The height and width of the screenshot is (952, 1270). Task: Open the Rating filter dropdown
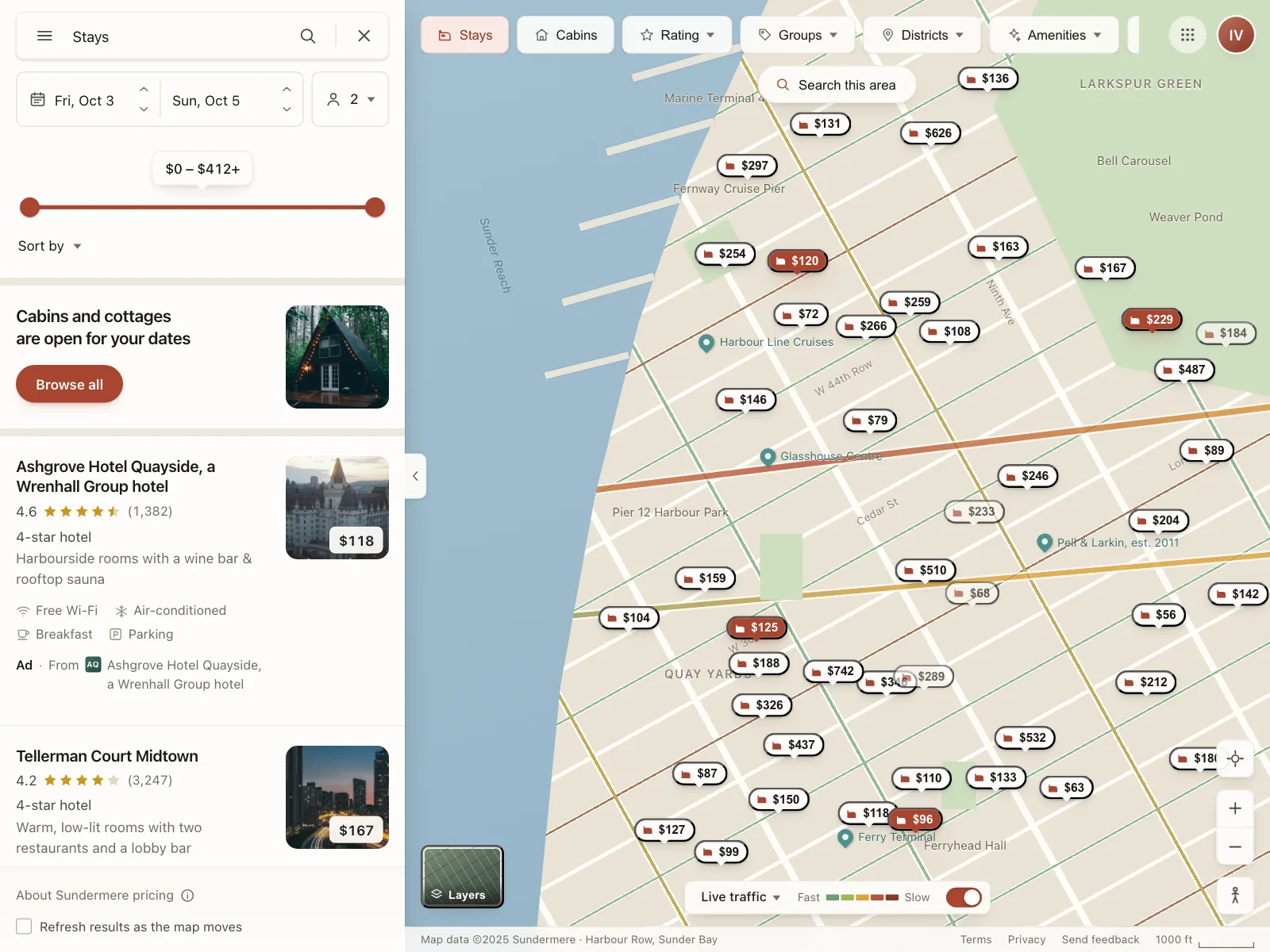[677, 35]
